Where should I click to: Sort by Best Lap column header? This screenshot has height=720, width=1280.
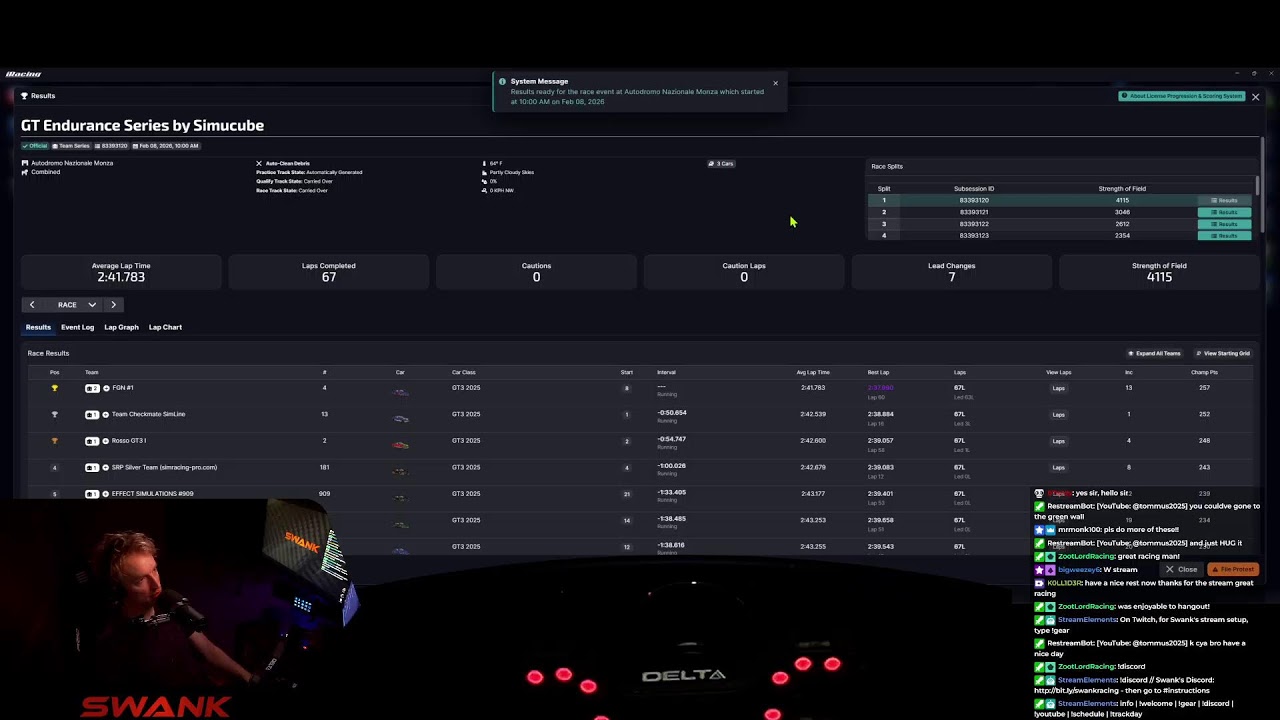(x=878, y=373)
